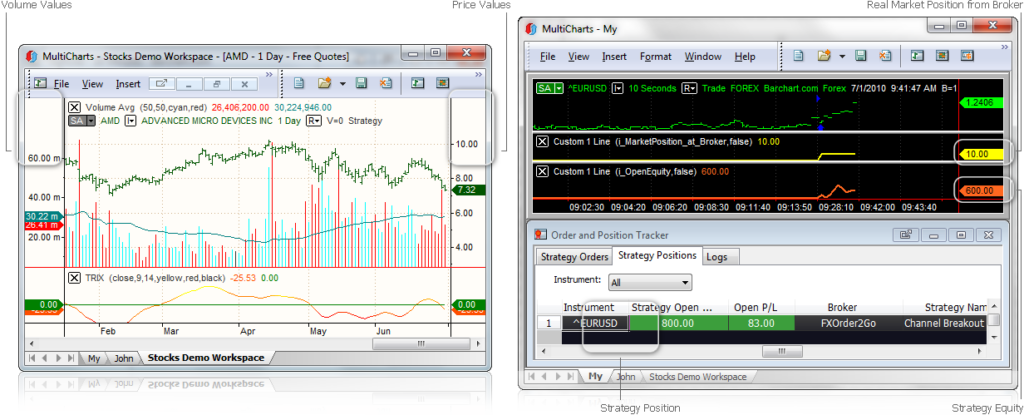This screenshot has height=415, width=1024.
Task: Toggle the Volume Avg study X checkbox
Action: (x=75, y=106)
